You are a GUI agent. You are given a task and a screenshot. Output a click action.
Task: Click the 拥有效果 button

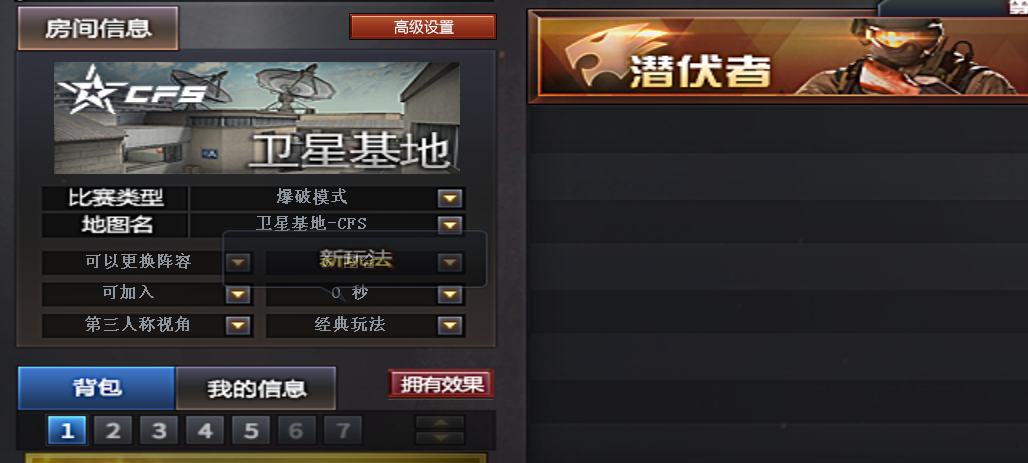coord(441,384)
